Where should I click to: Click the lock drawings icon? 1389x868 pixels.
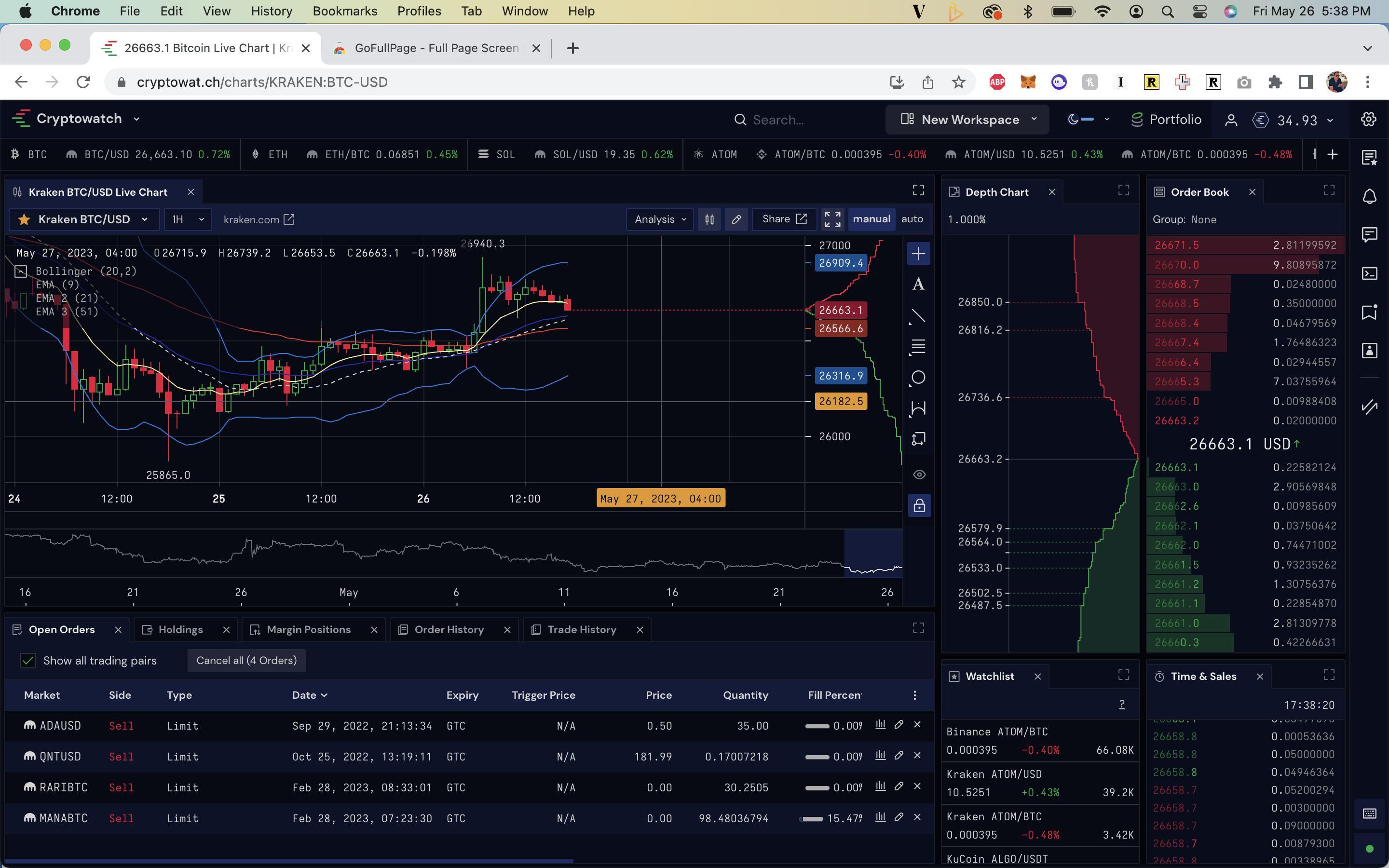point(919,506)
